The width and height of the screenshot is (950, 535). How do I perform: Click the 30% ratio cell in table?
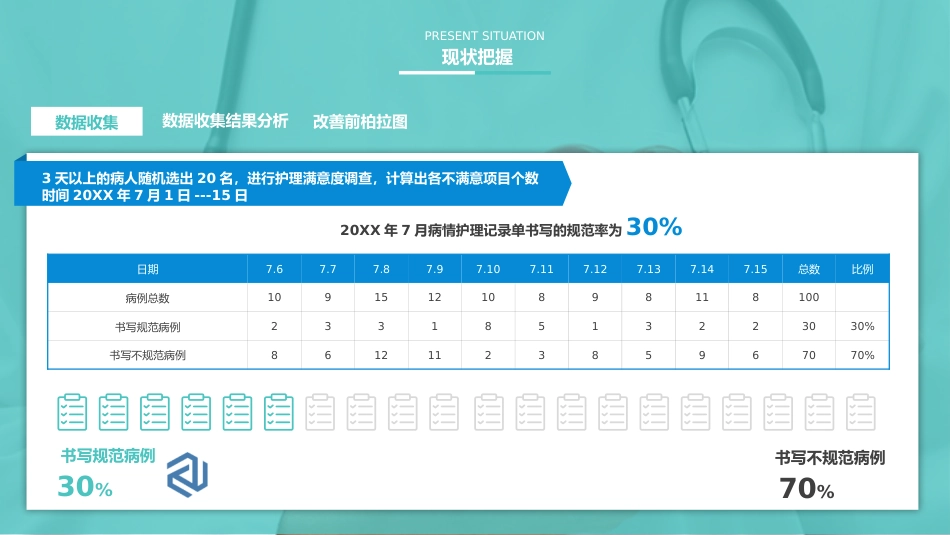862,327
